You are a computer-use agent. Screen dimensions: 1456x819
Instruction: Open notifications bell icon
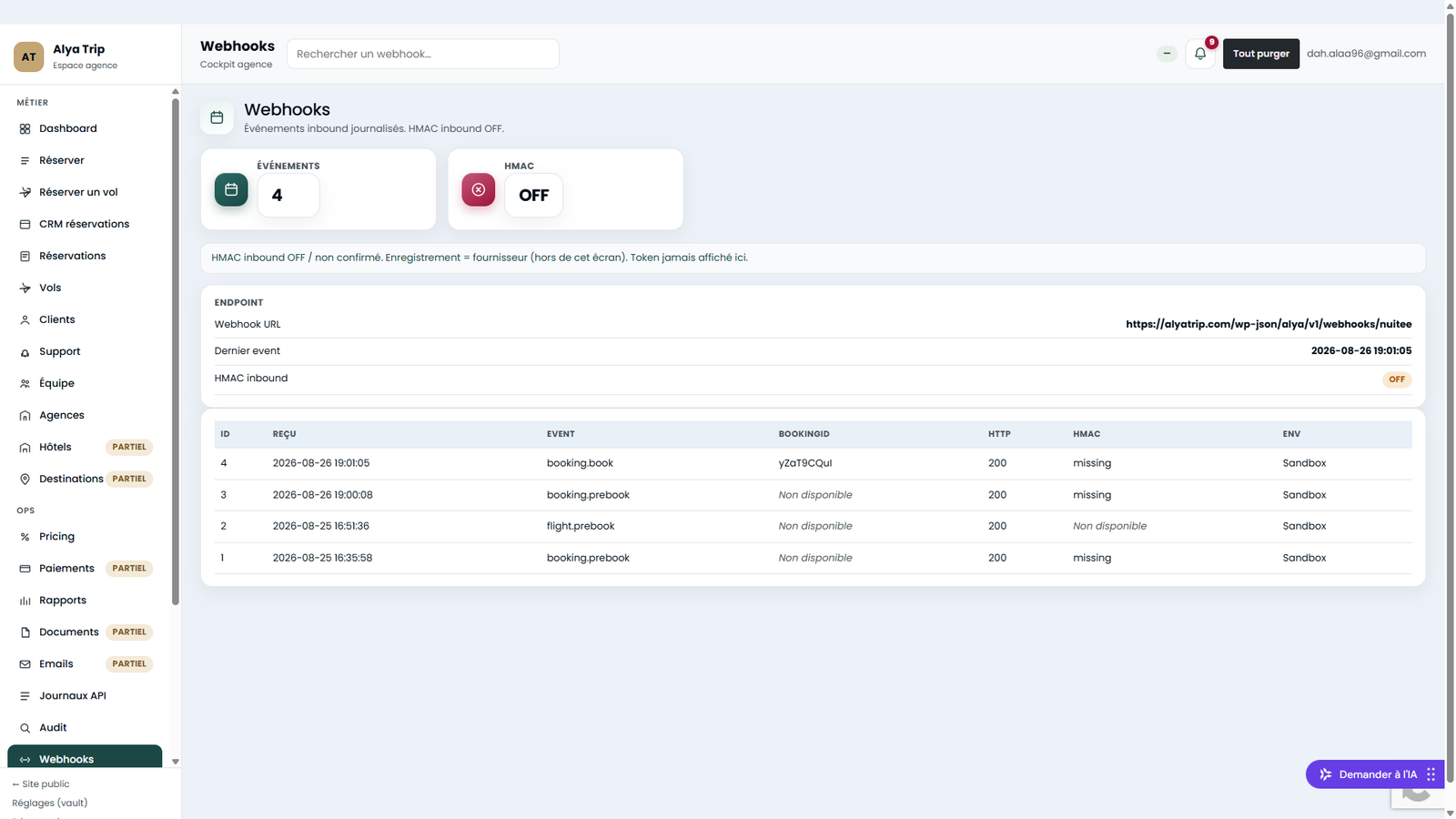(1200, 54)
